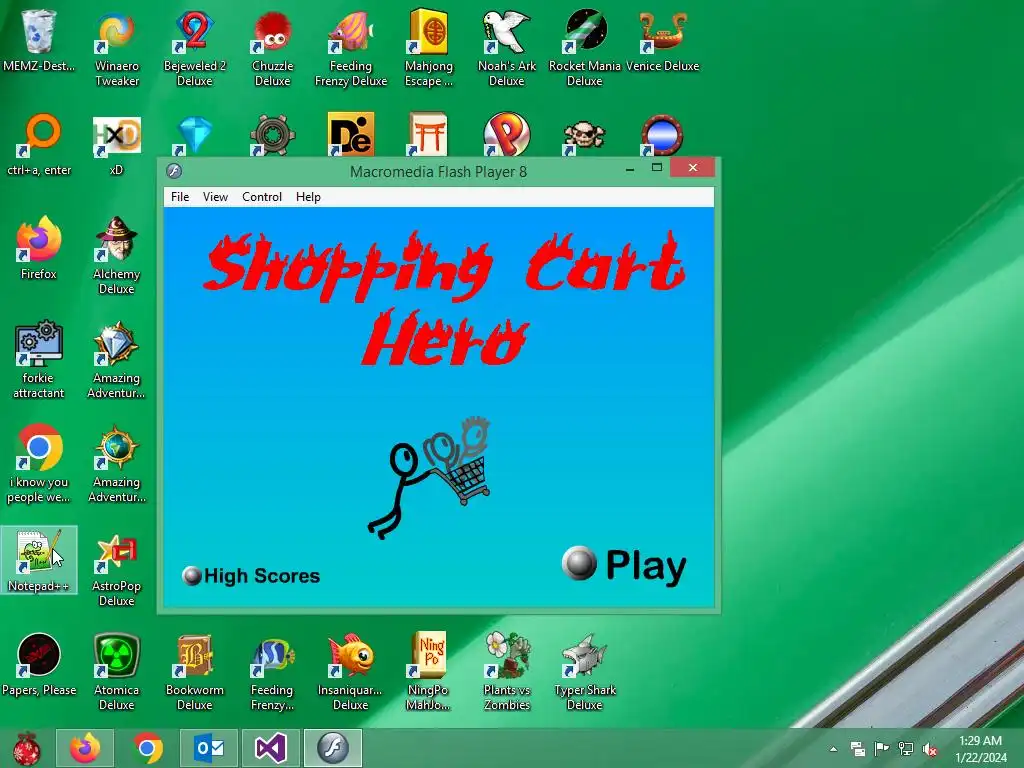Select the yellow 'De' desktop shortcut
Screen dimensions: 1024x768
point(351,134)
